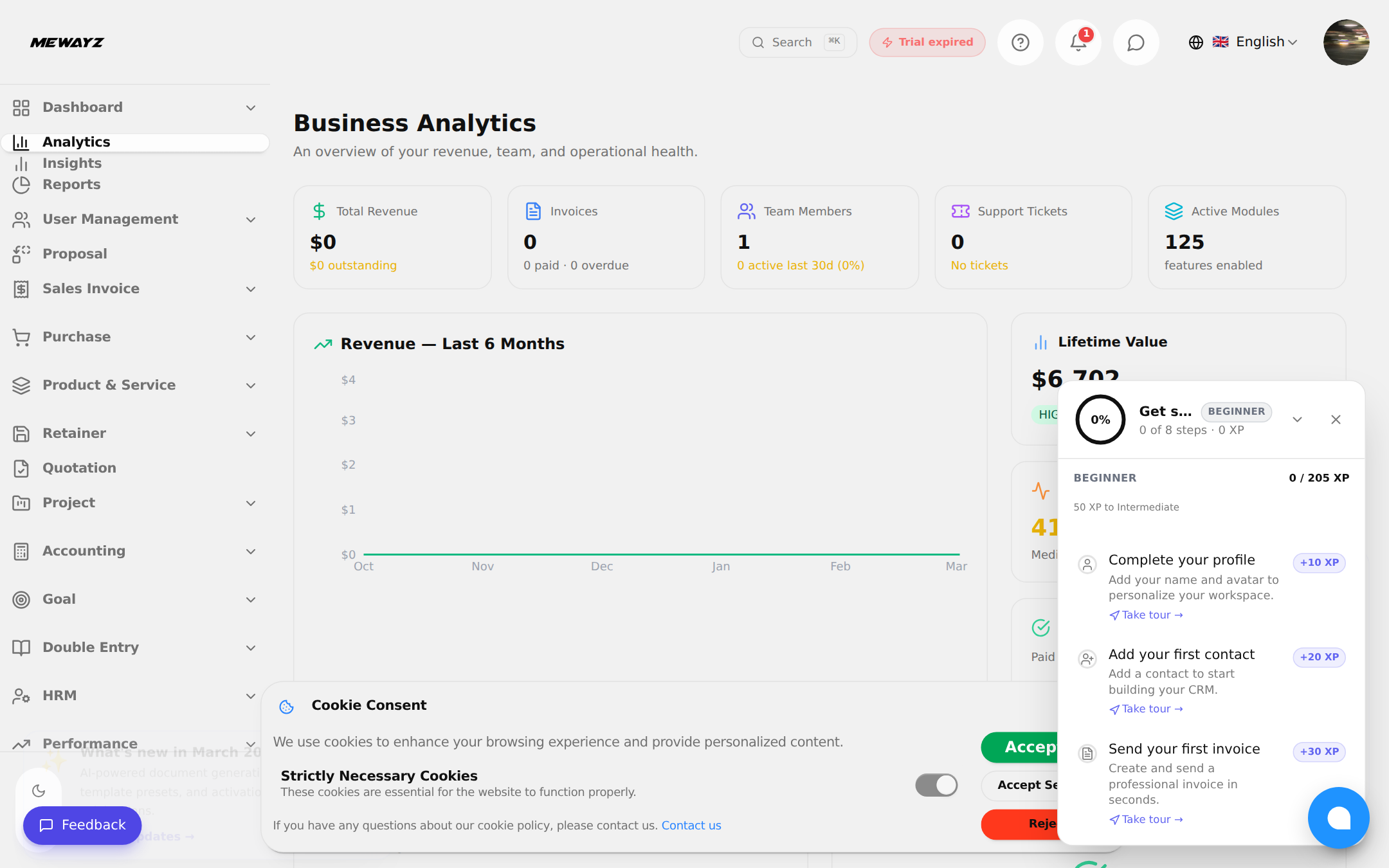Open notifications bell with badge

(1078, 42)
